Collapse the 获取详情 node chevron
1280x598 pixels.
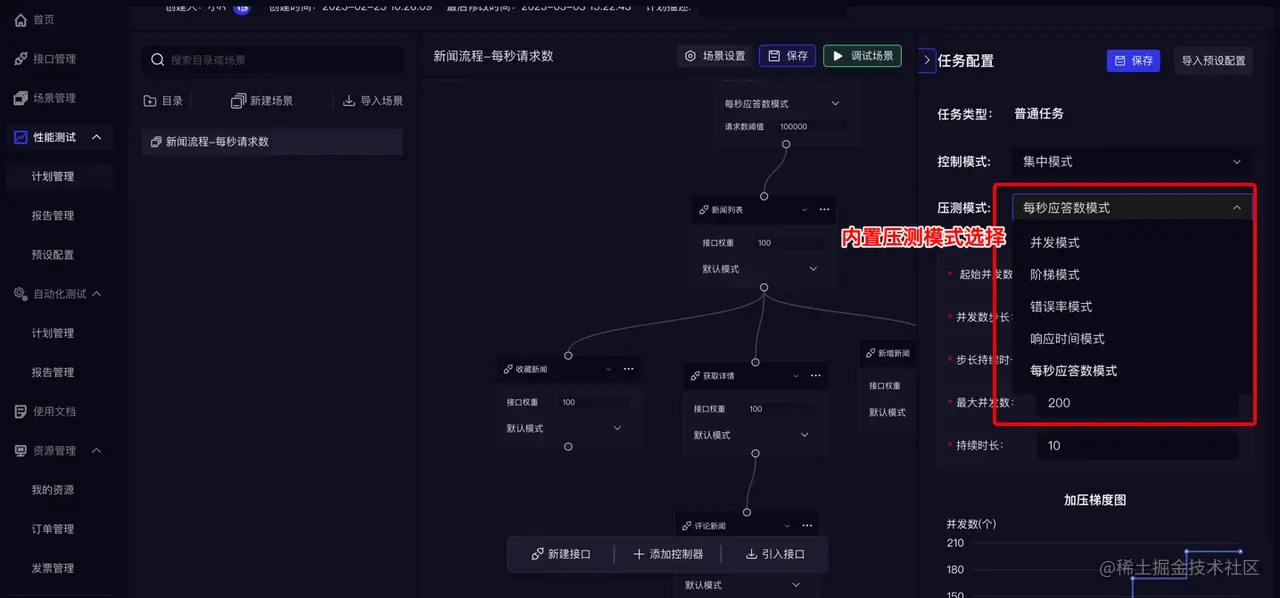pos(796,376)
